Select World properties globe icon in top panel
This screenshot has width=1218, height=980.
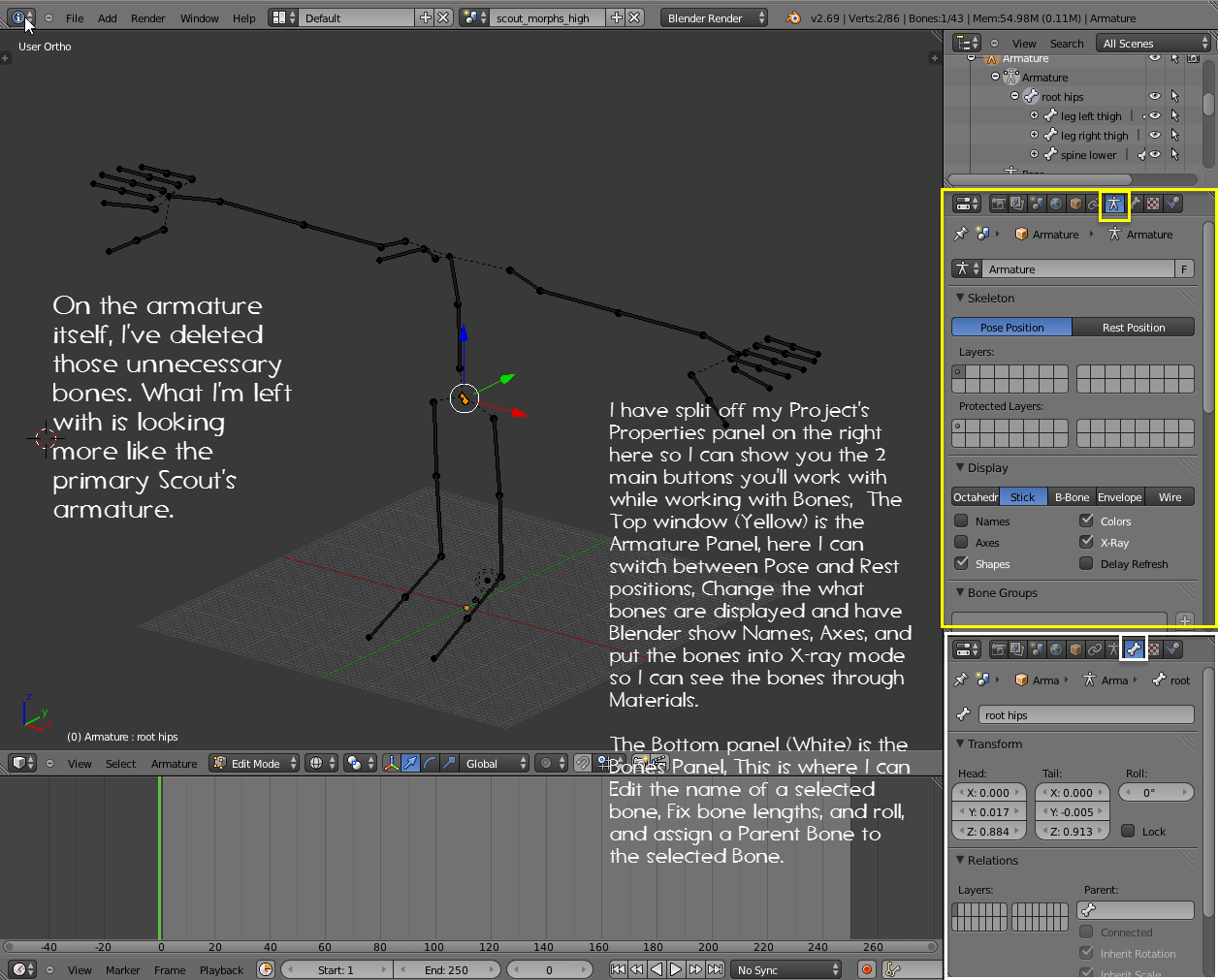[1056, 204]
